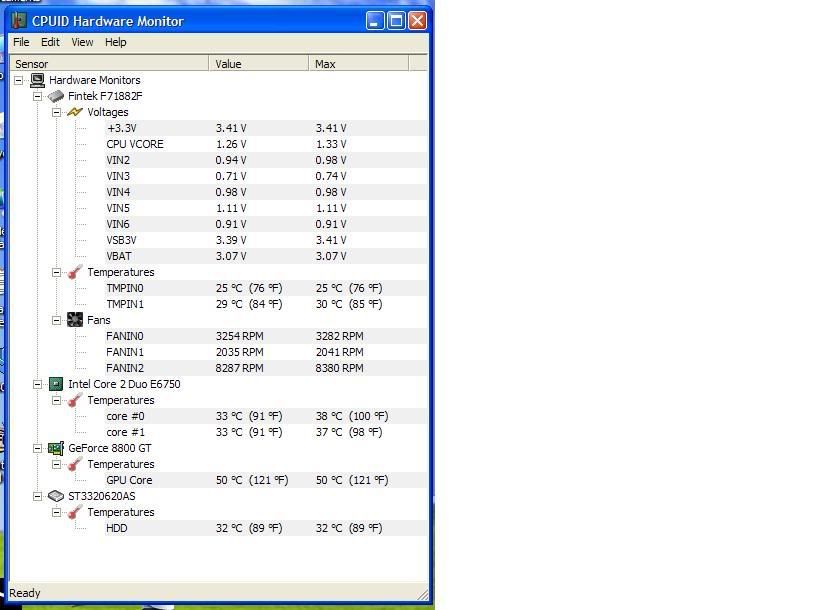
Task: Click the GeForce 8800 GT card icon
Action: tap(56, 448)
